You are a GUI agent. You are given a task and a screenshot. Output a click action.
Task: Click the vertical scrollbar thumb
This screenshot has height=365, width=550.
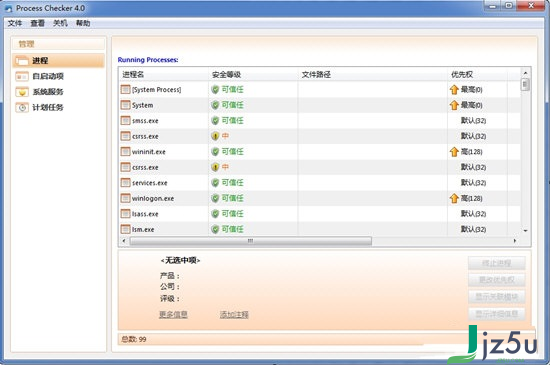(x=525, y=85)
